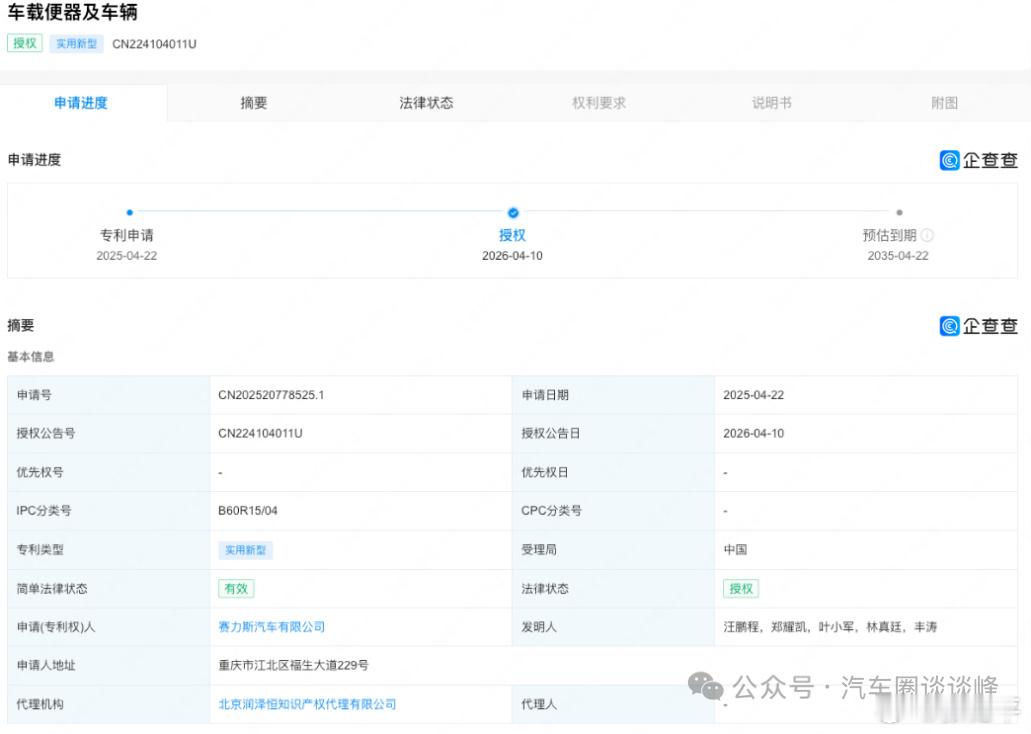
Task: Select the 说明书 tab
Action: 772,101
